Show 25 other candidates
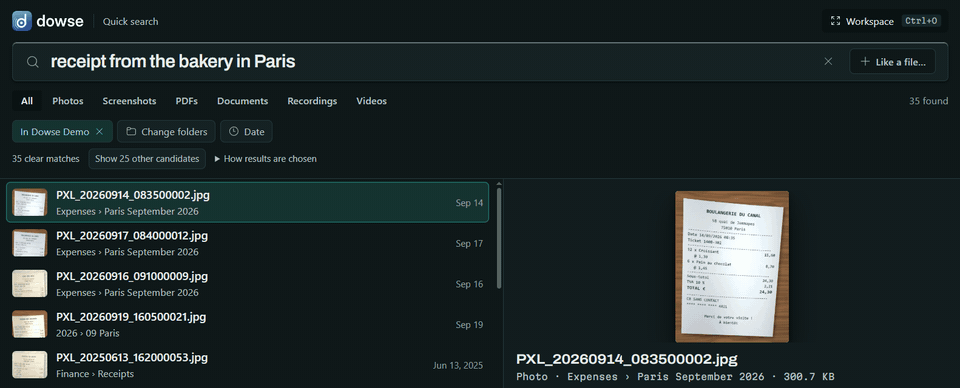 coord(147,159)
